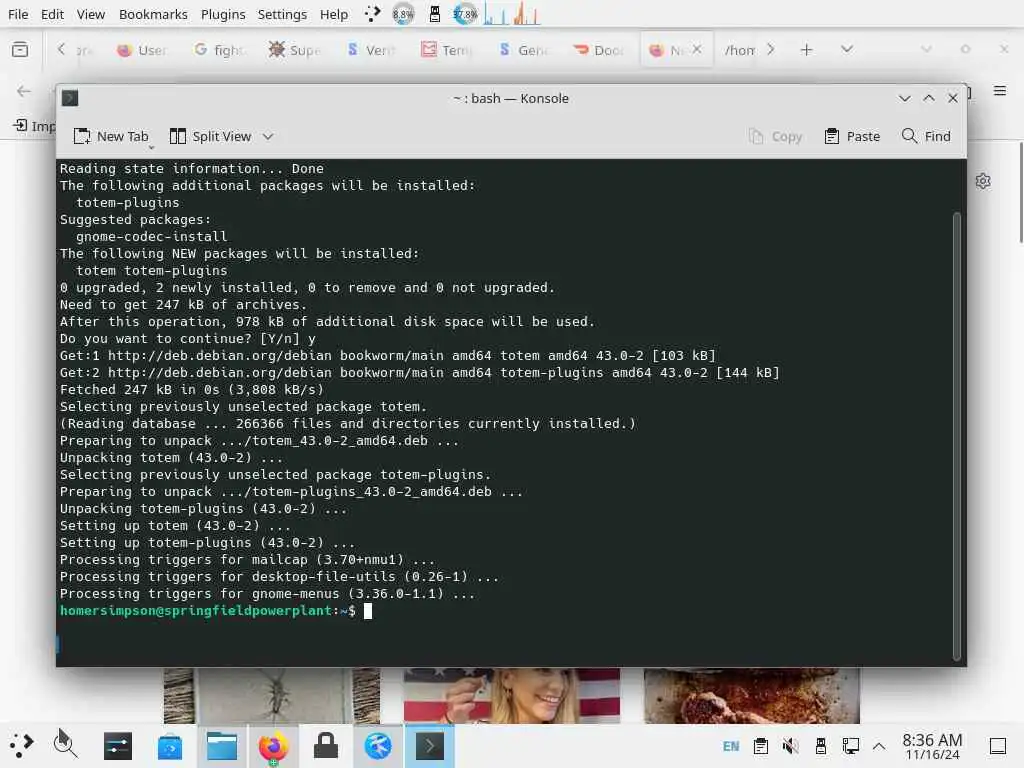Switch to the '/hom' browser tab
The width and height of the screenshot is (1024, 768).
point(740,50)
